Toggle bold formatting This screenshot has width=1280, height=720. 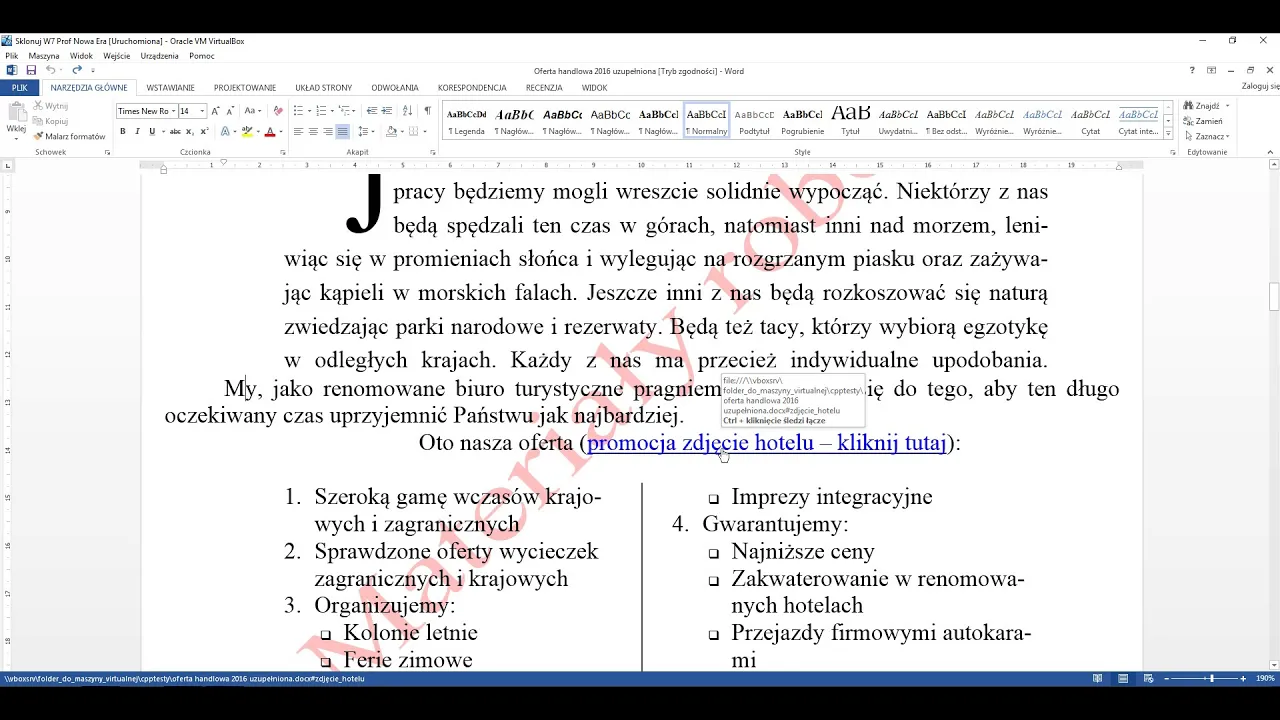(x=123, y=131)
